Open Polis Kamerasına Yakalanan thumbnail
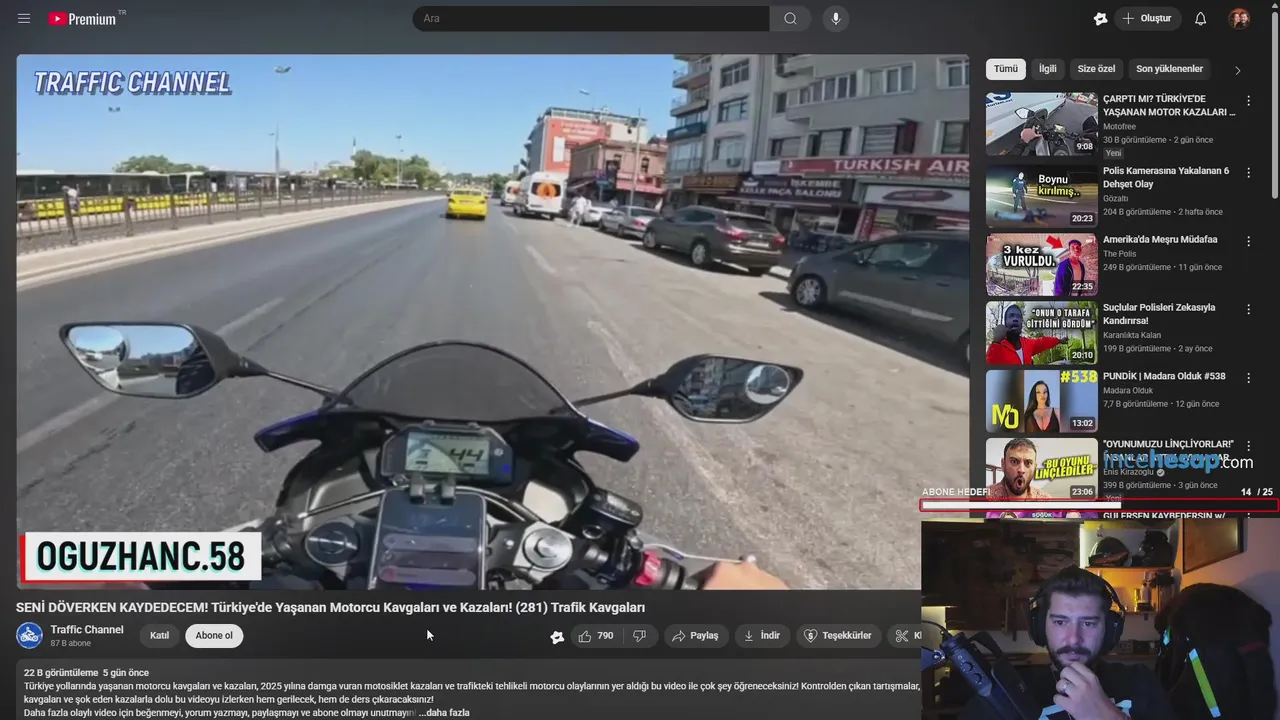The width and height of the screenshot is (1280, 720). (1041, 196)
